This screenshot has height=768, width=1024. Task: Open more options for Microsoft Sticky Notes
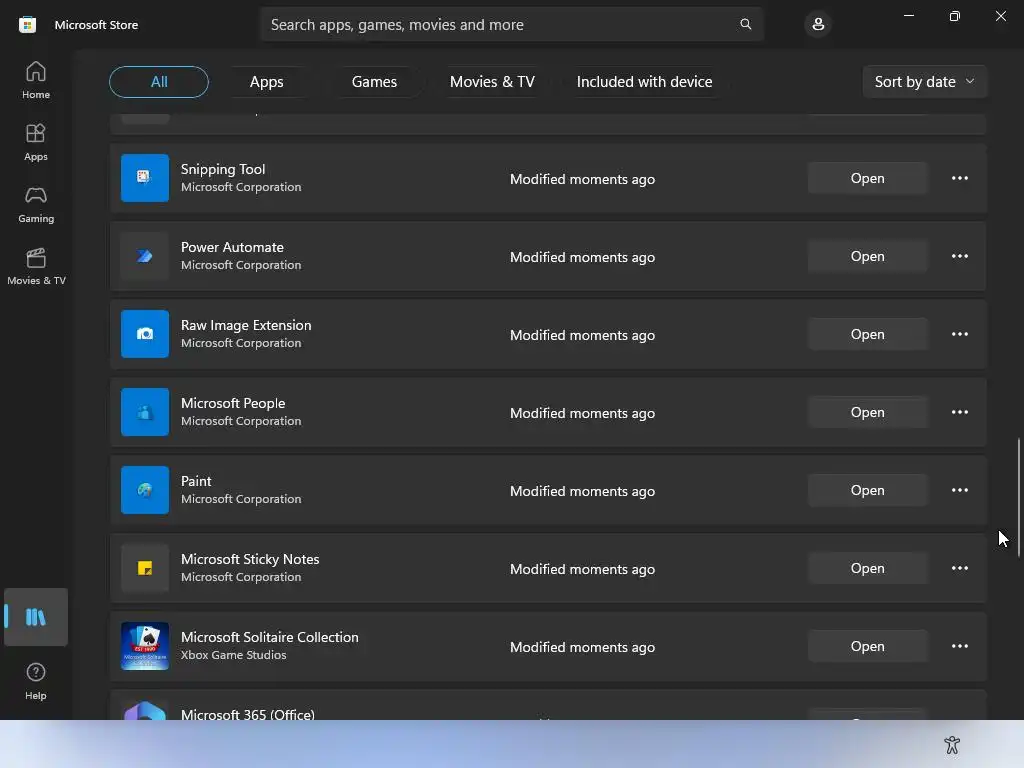[x=959, y=568]
